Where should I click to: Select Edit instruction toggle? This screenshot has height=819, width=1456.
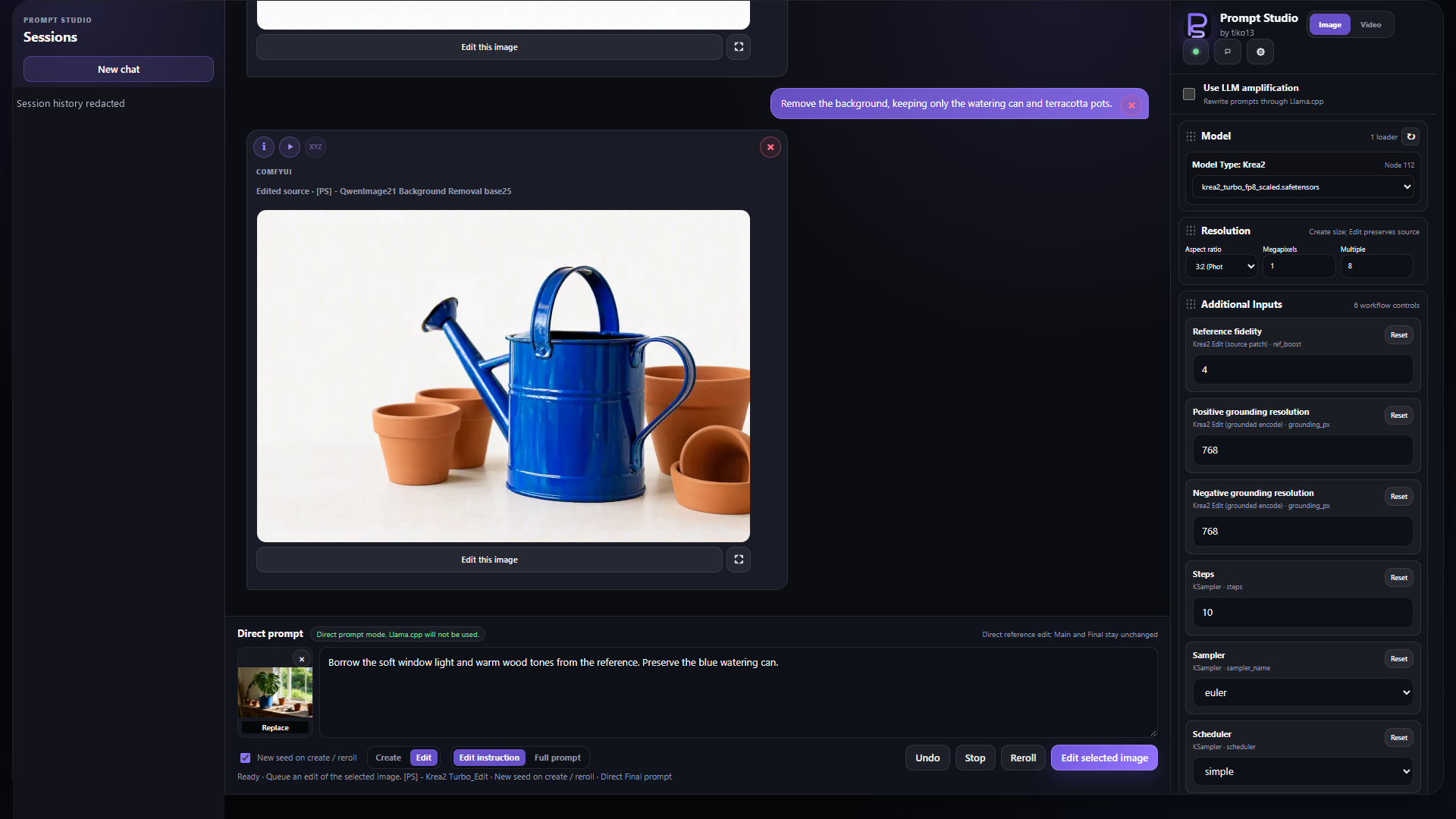pyautogui.click(x=489, y=758)
